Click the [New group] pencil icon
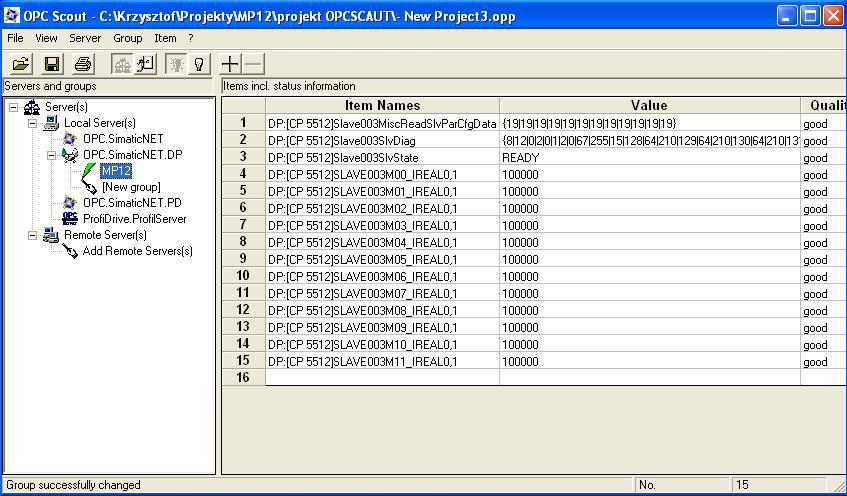Image resolution: width=847 pixels, height=496 pixels. coord(89,187)
